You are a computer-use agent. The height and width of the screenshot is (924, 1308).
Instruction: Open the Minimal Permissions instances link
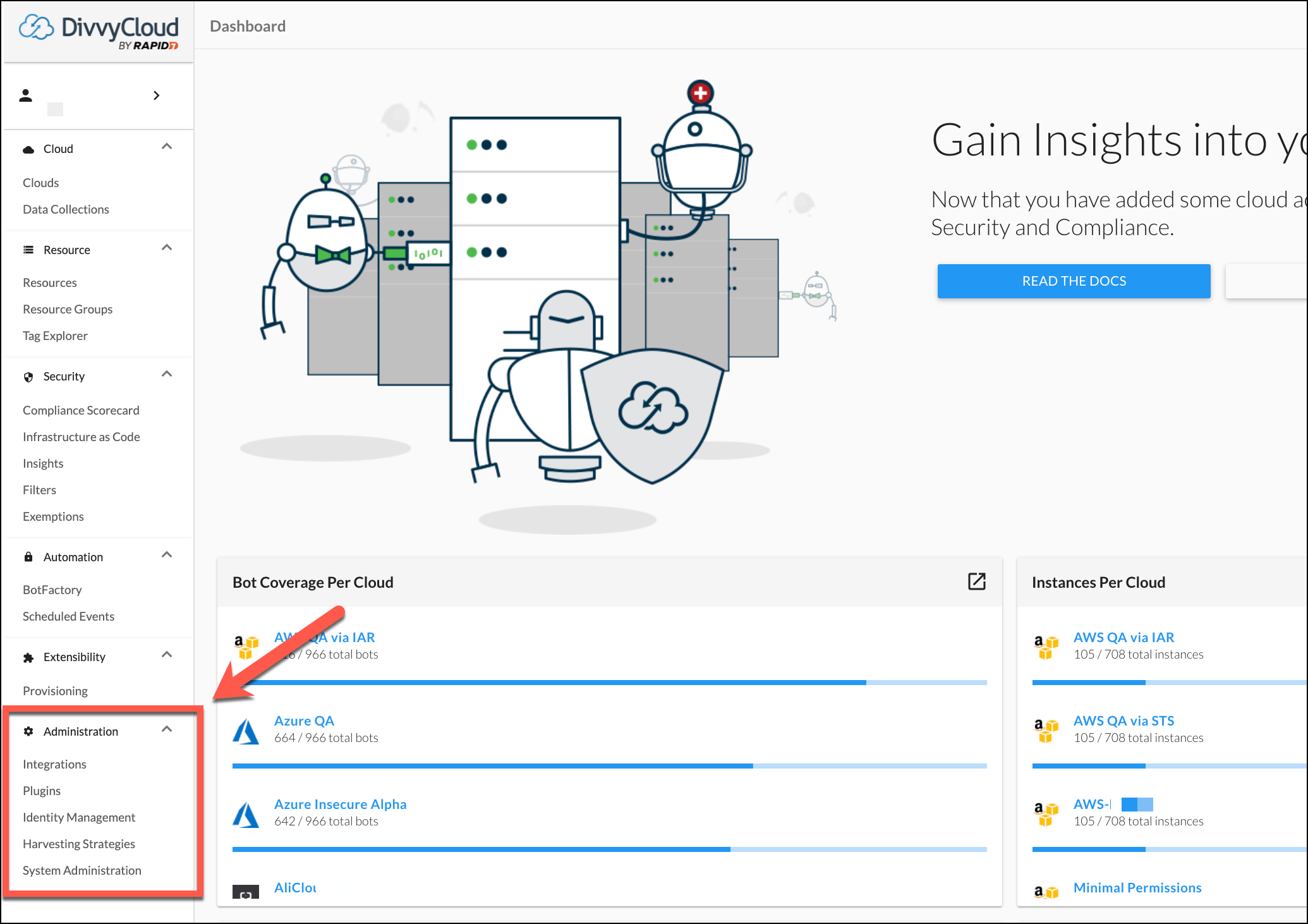point(1137,887)
